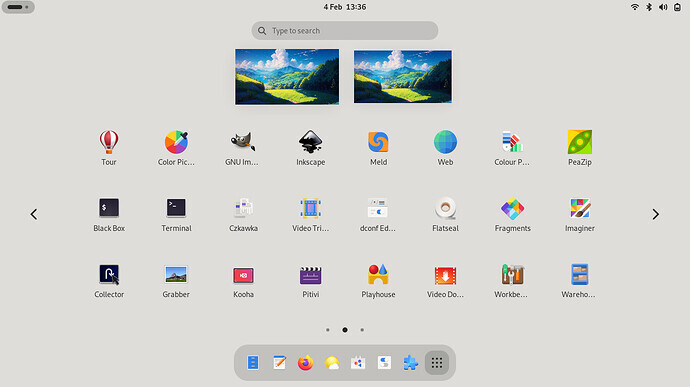The image size is (690, 387).
Task: Open the Video Downloader app
Action: (445, 281)
